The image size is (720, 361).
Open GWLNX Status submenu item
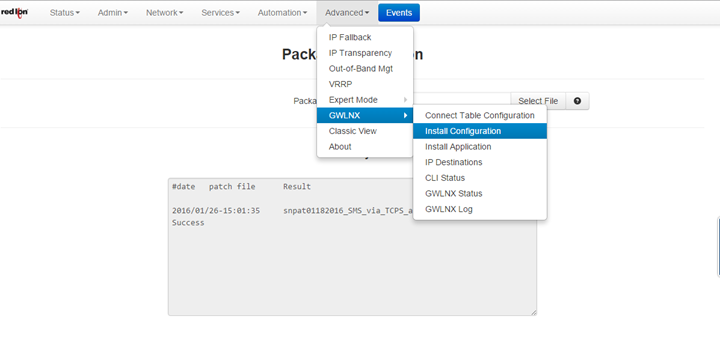480,193
